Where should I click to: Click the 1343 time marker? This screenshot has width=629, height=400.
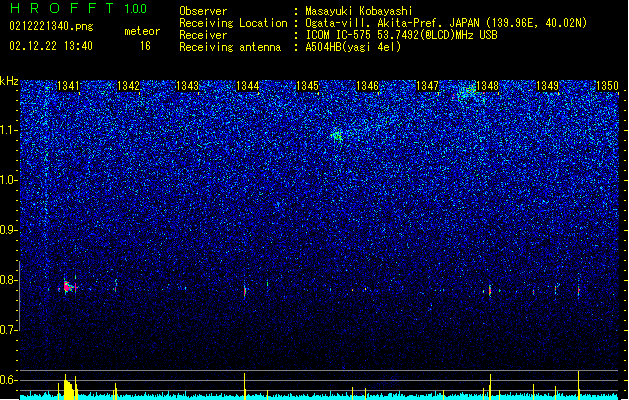click(x=187, y=86)
